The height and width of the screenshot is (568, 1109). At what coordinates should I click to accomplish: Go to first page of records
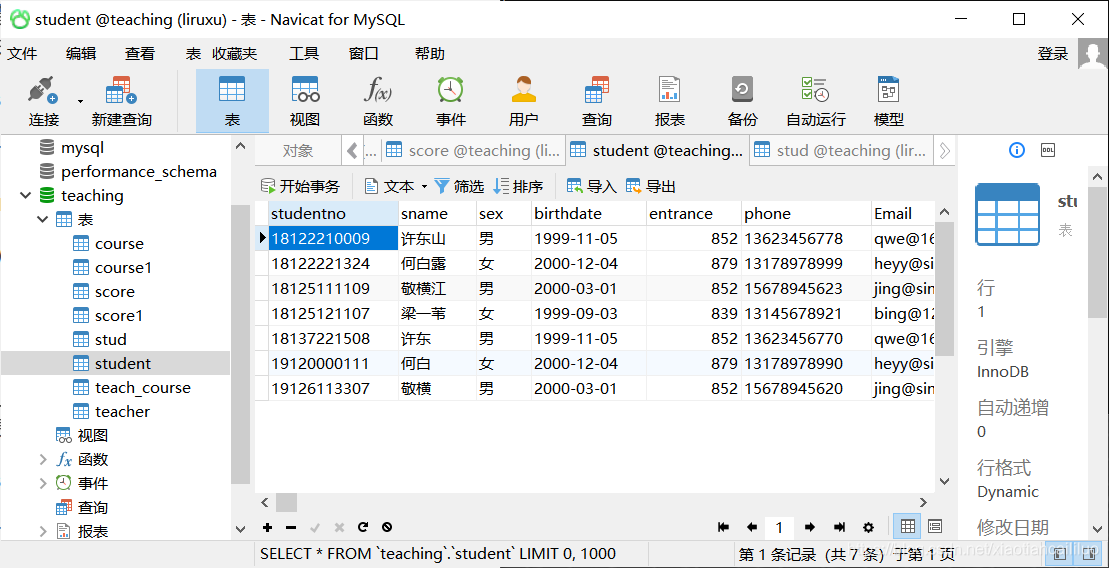(723, 527)
